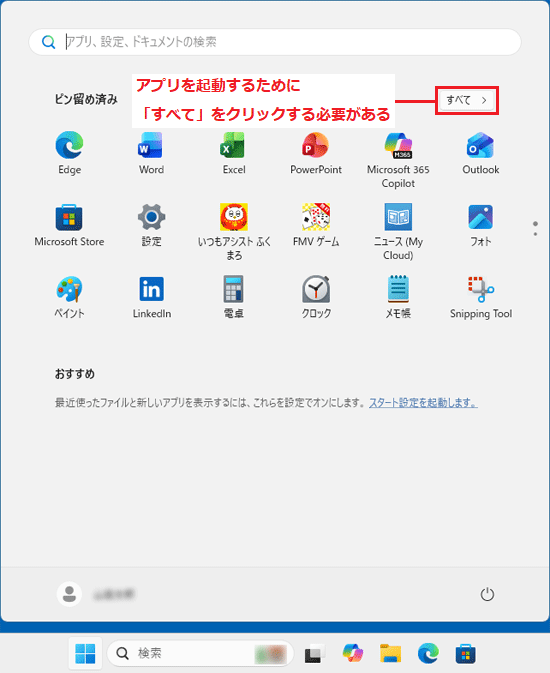
Task: Open the フォト app
Action: (x=480, y=225)
